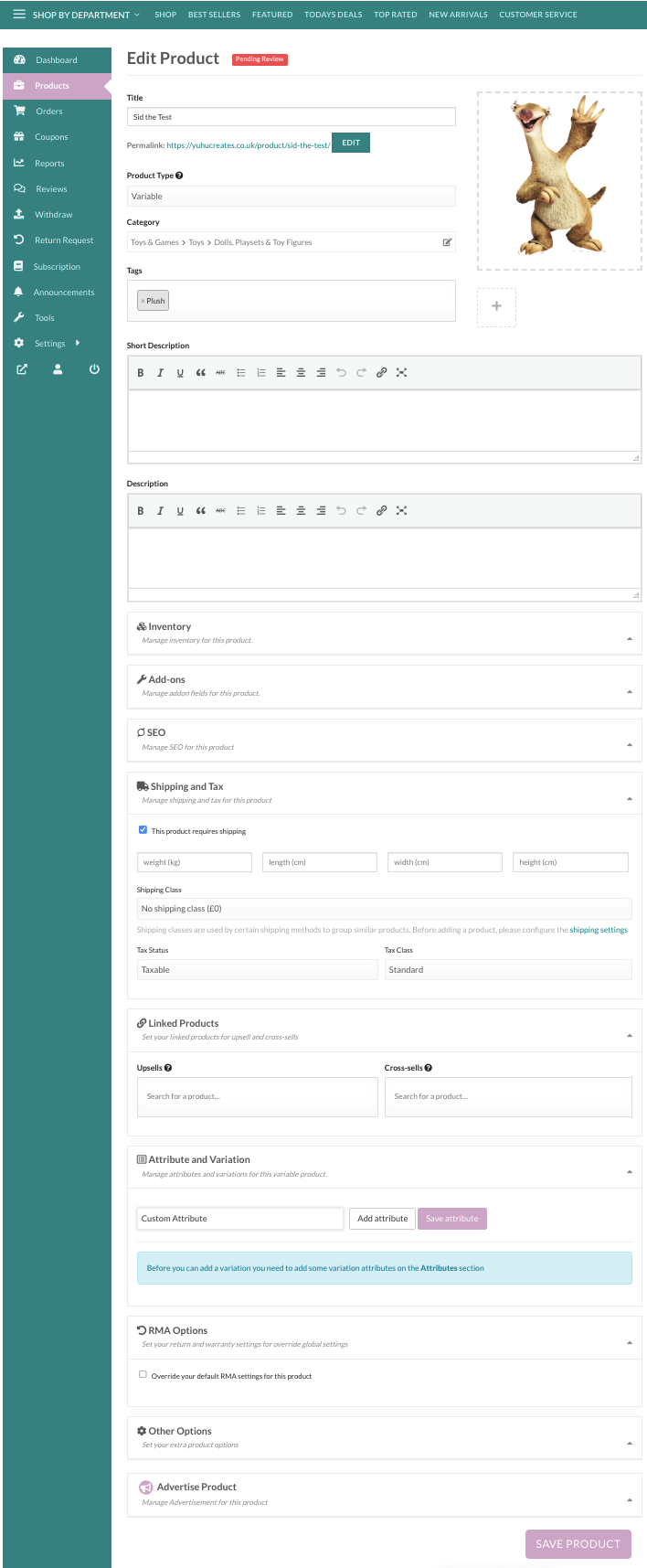Viewport: 647px width, 1568px height.
Task: Uncheck This product requires shipping
Action: pos(143,830)
